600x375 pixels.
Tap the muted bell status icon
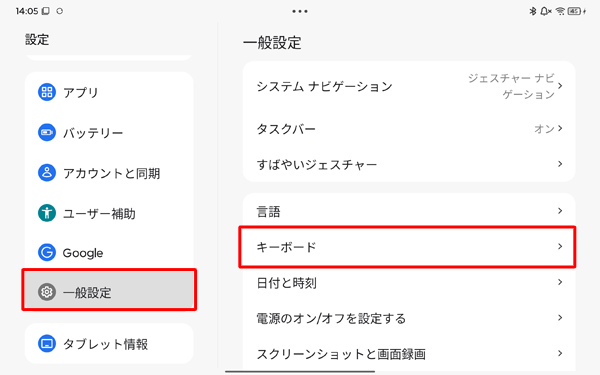(545, 11)
